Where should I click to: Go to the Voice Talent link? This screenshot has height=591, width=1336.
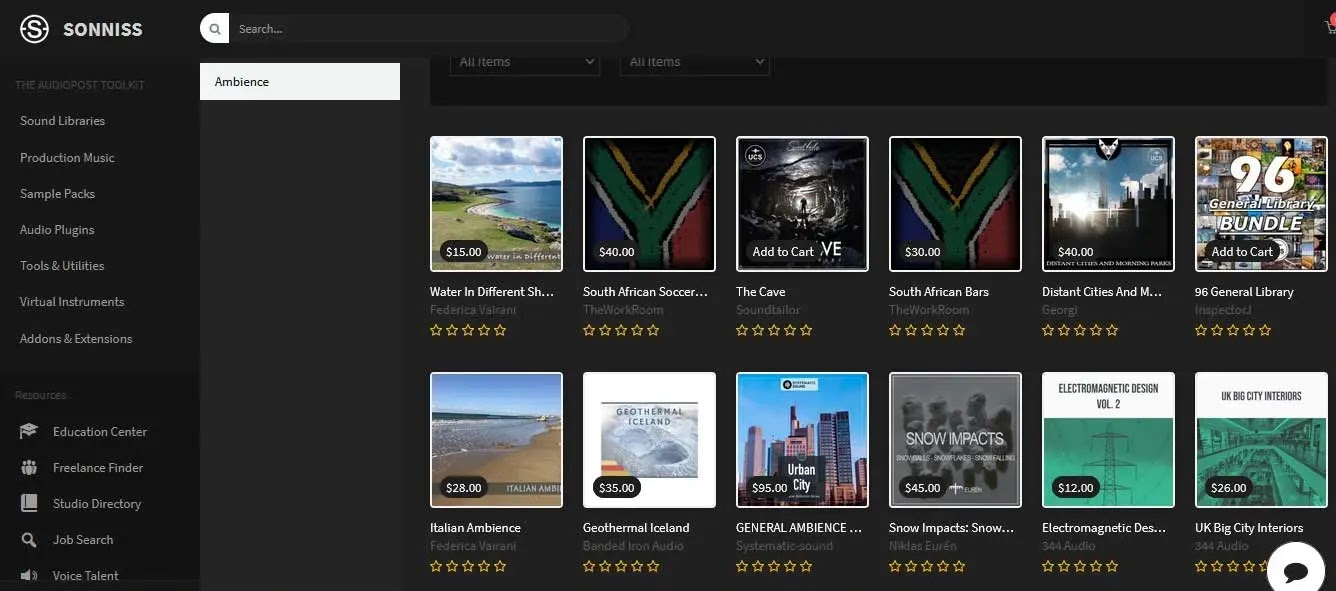click(86, 576)
